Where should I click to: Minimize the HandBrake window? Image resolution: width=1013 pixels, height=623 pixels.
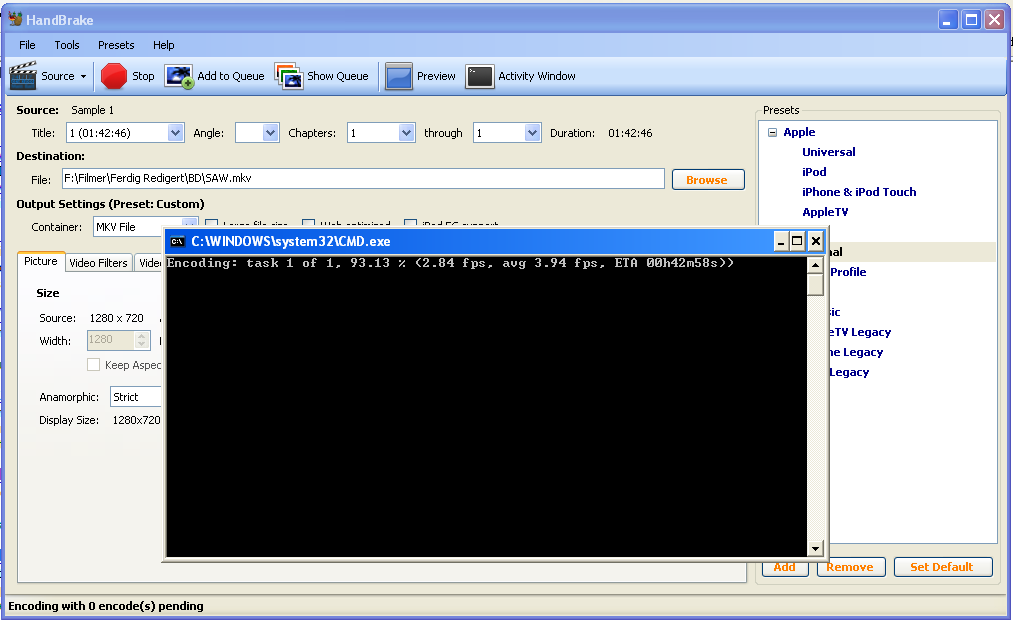[x=947, y=20]
